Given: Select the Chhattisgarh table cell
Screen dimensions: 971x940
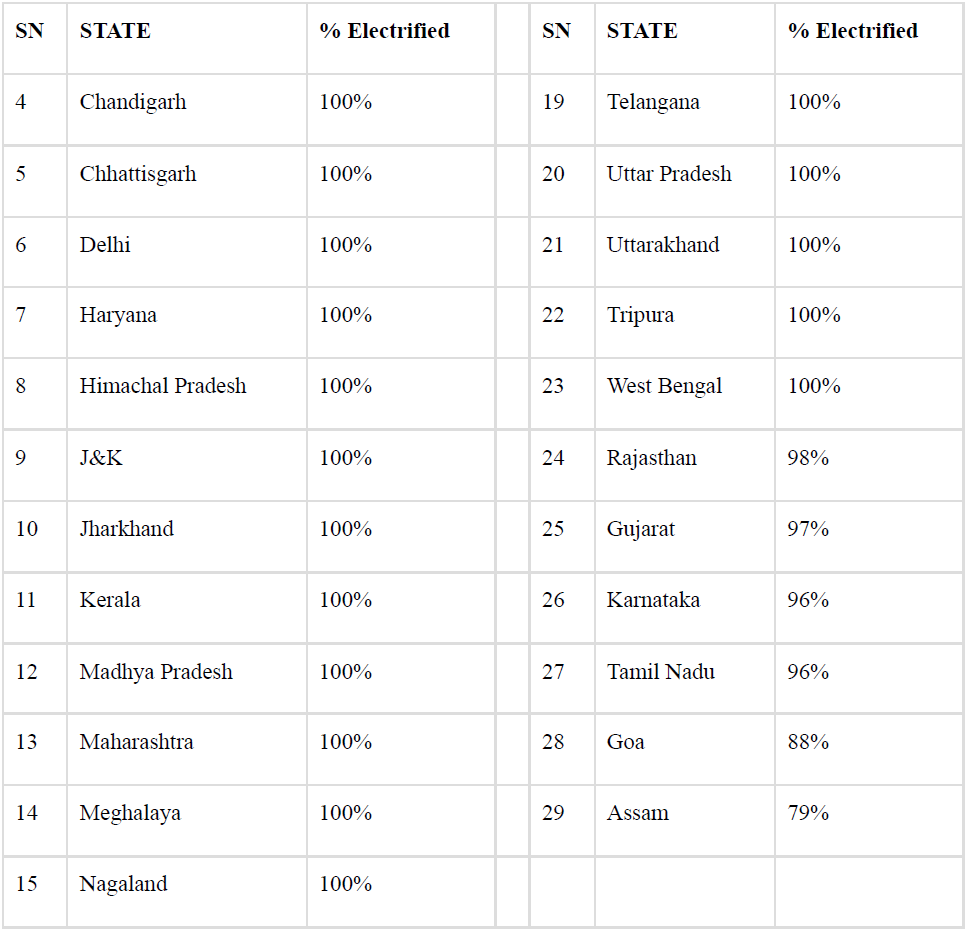Looking at the screenshot, I should 138,174.
